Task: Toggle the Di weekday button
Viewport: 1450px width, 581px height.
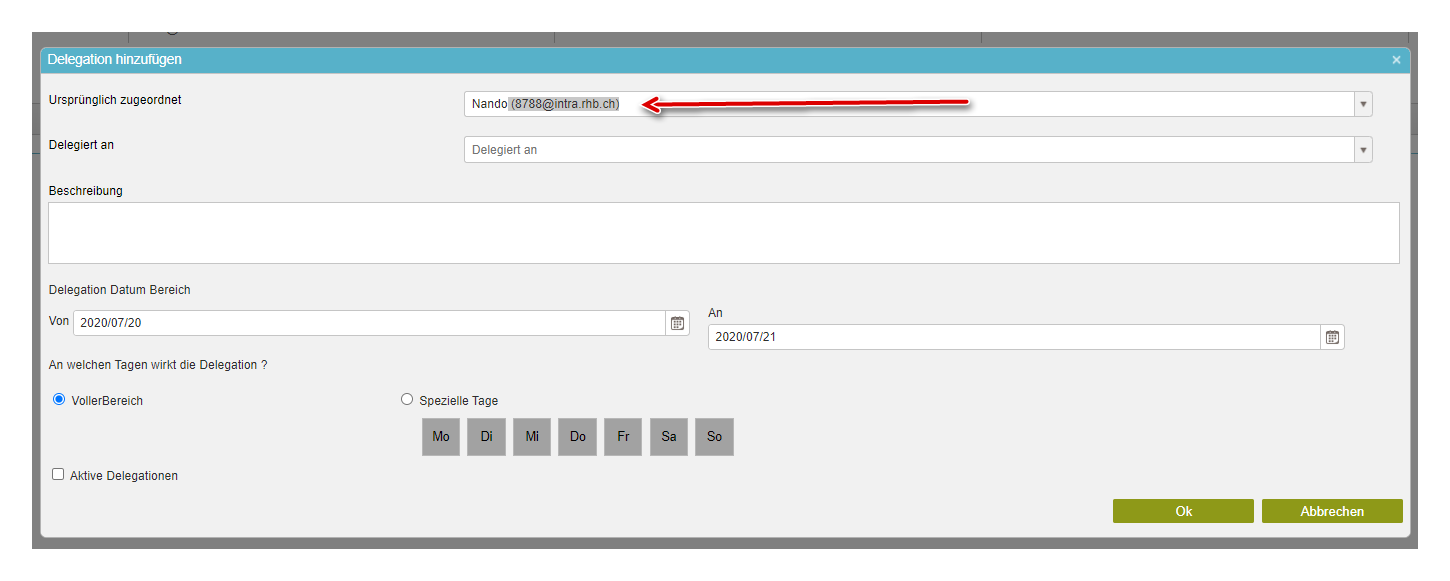Action: pyautogui.click(x=486, y=437)
